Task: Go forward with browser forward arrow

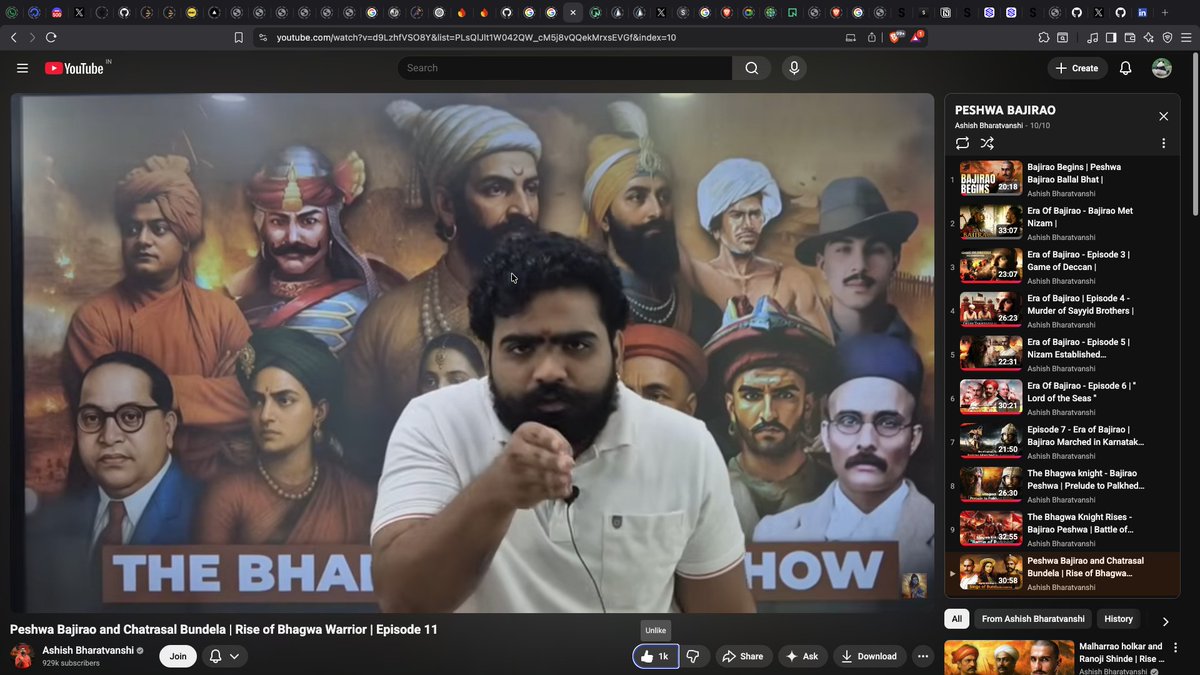Action: point(32,37)
